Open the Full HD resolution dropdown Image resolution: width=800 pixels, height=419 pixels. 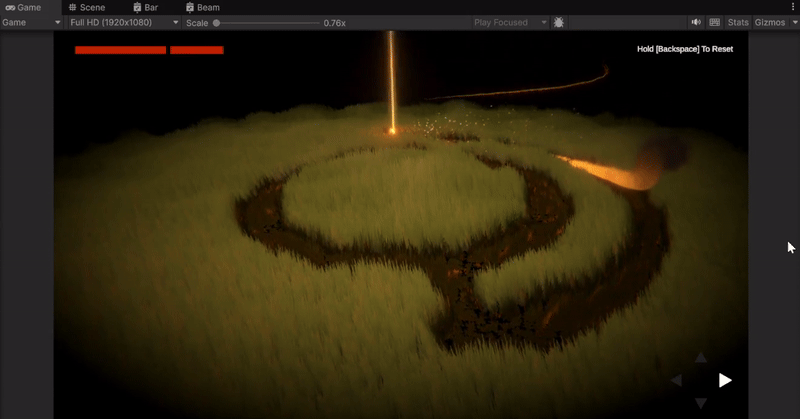coord(124,22)
